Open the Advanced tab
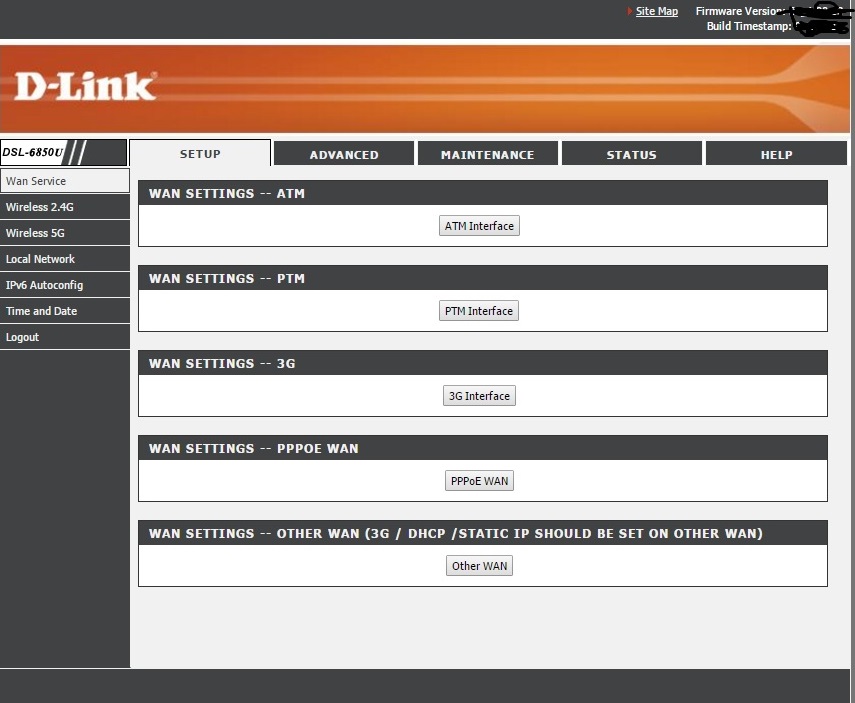Image resolution: width=855 pixels, height=703 pixels. click(x=344, y=155)
